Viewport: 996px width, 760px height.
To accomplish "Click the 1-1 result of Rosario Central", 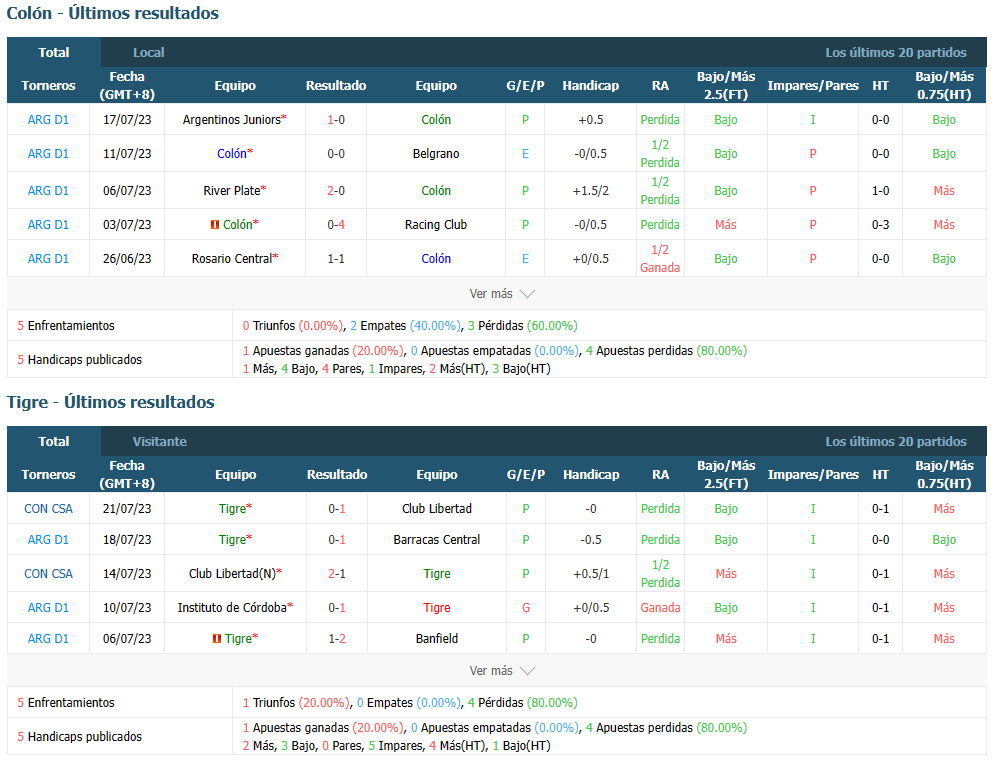I will [336, 259].
